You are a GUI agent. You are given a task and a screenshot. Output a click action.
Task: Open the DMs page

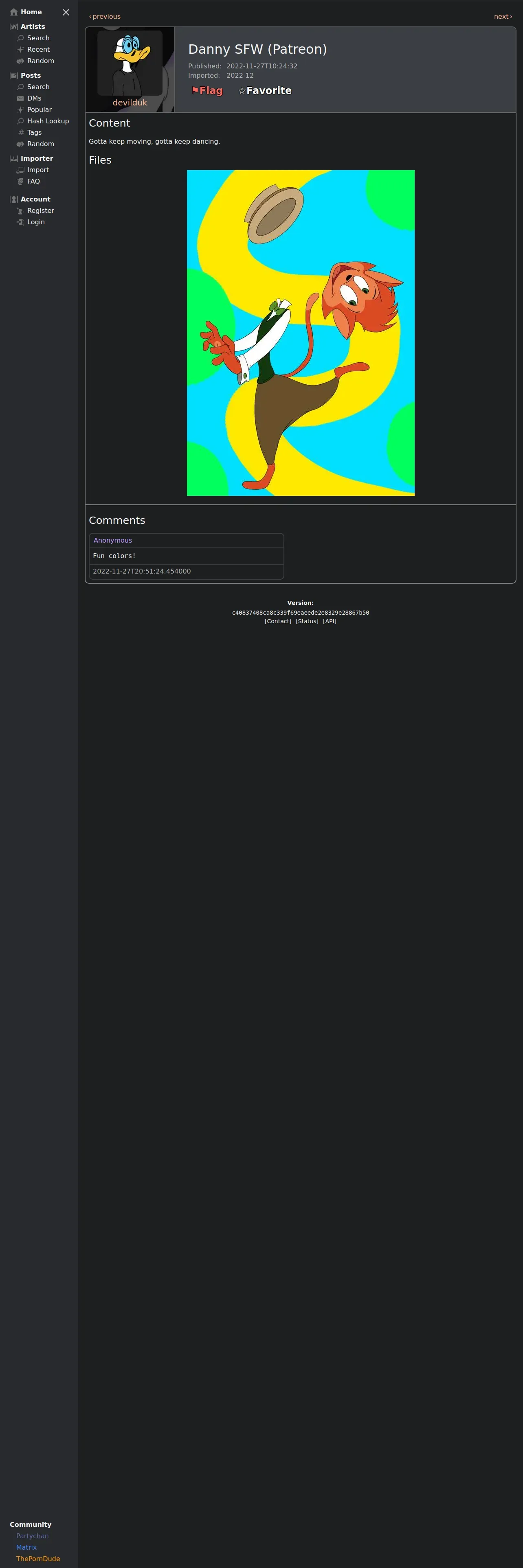point(34,99)
